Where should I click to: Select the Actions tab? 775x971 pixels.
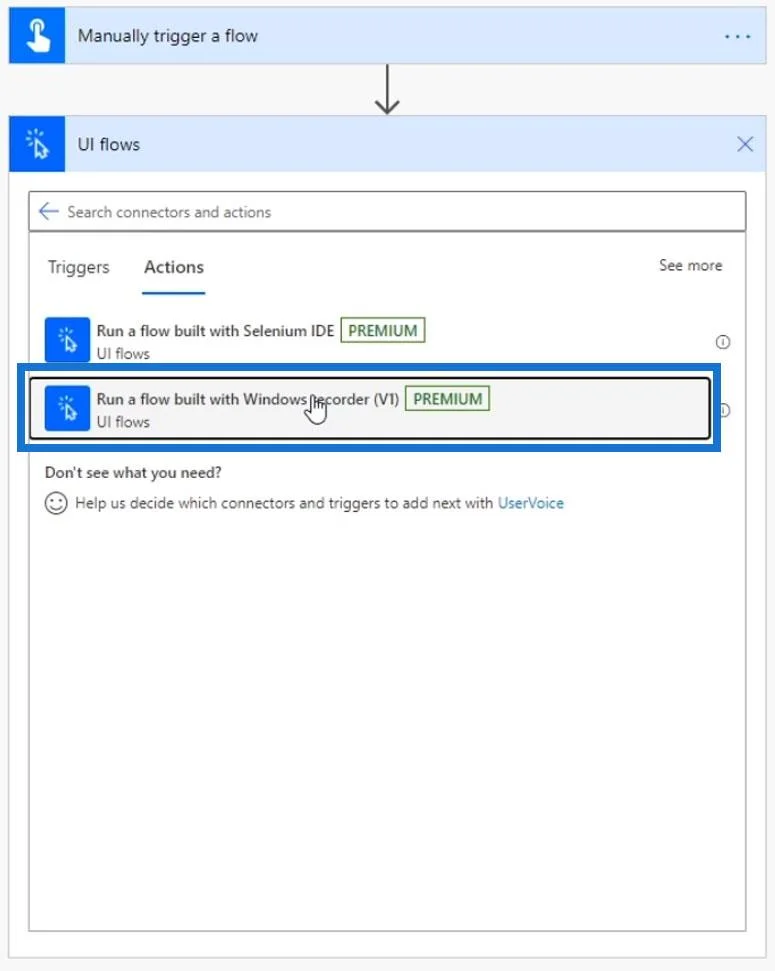174,267
